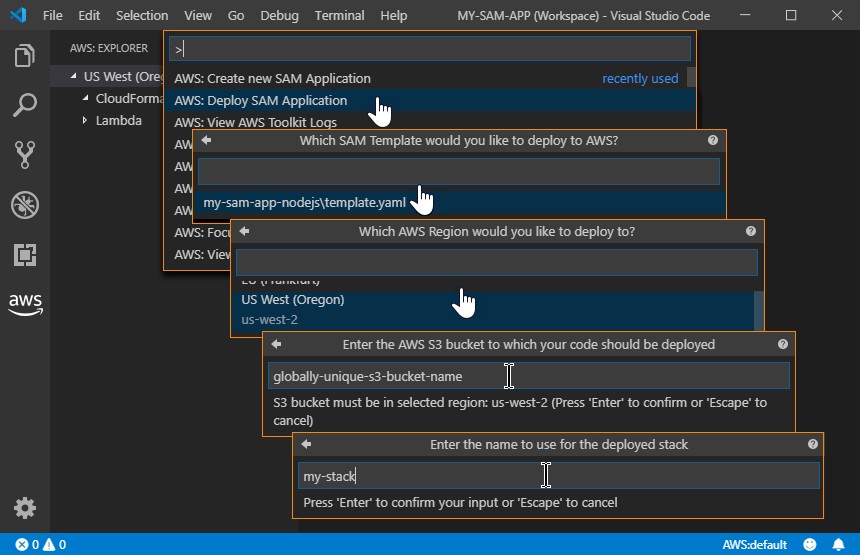Open the Selection menu
This screenshot has height=555, width=860.
pyautogui.click(x=142, y=15)
